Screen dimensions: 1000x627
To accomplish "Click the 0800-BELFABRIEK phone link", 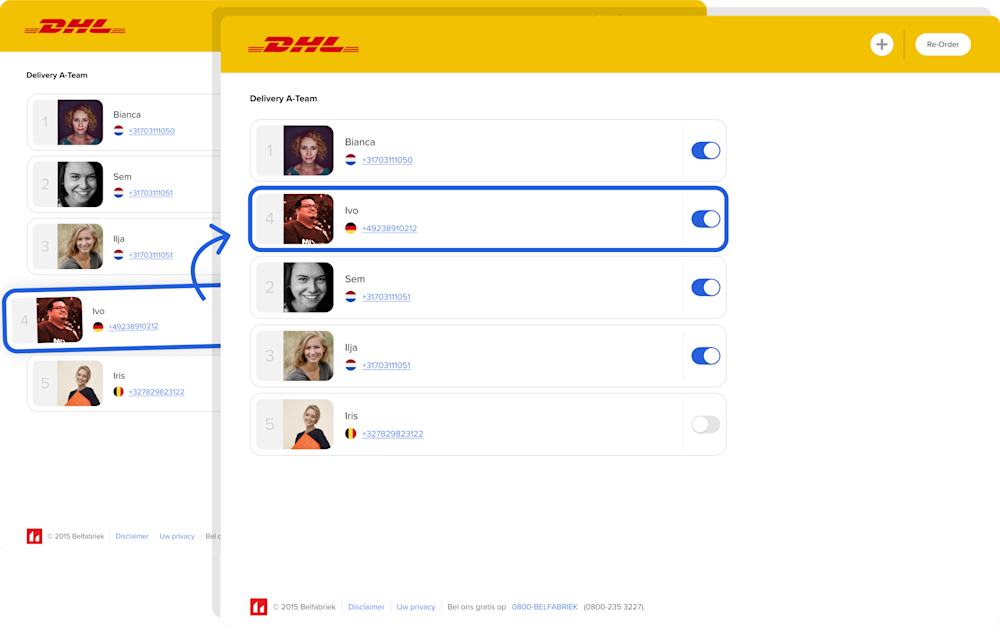I will [545, 607].
